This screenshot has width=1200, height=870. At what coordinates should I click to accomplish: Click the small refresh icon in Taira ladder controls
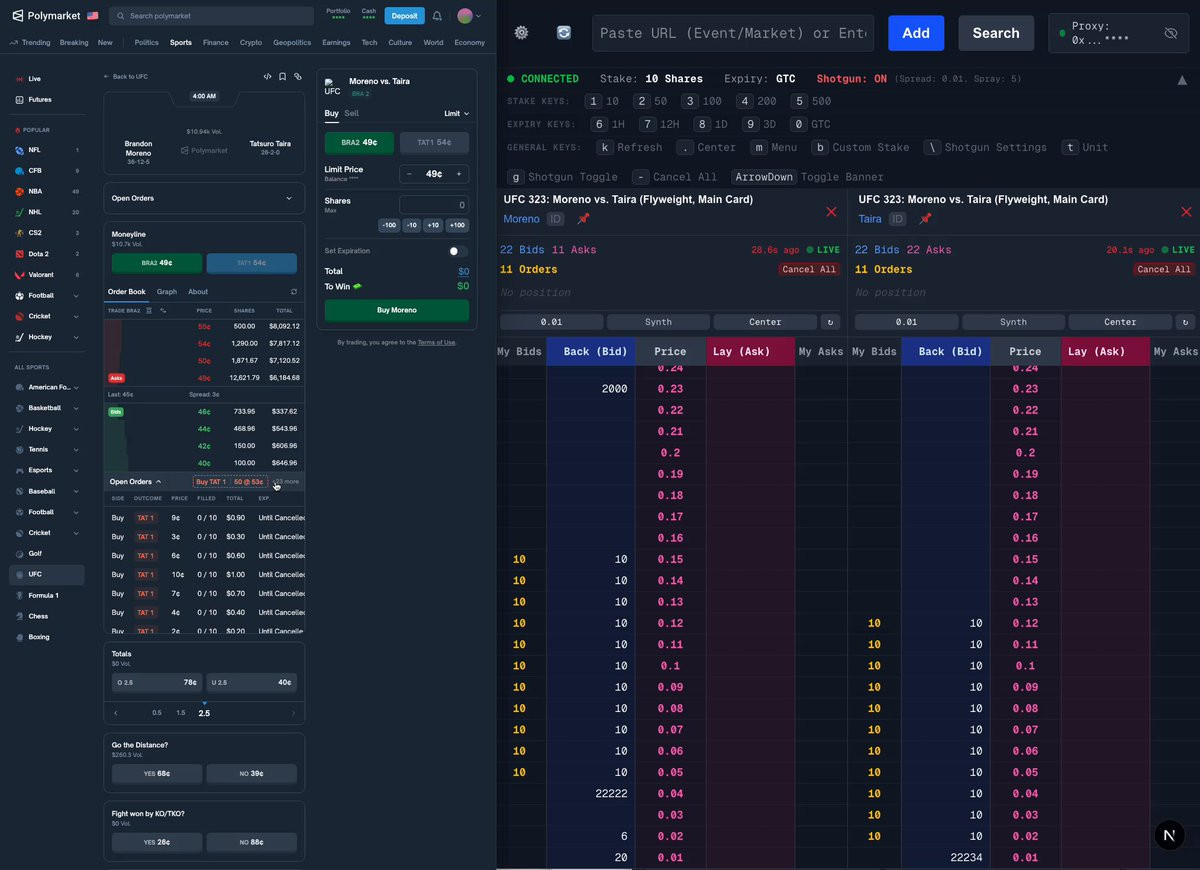click(x=1185, y=322)
